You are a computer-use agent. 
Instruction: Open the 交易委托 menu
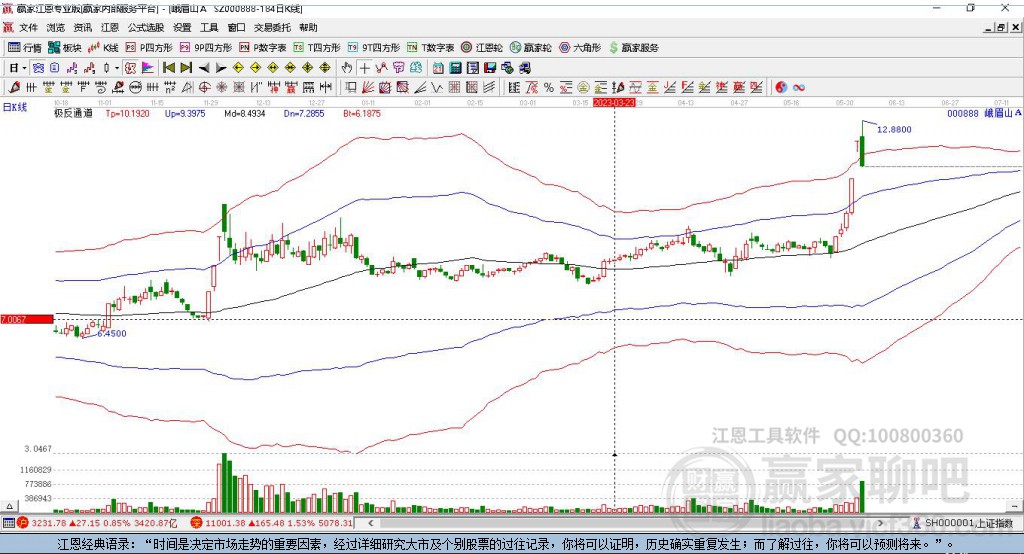(271, 28)
